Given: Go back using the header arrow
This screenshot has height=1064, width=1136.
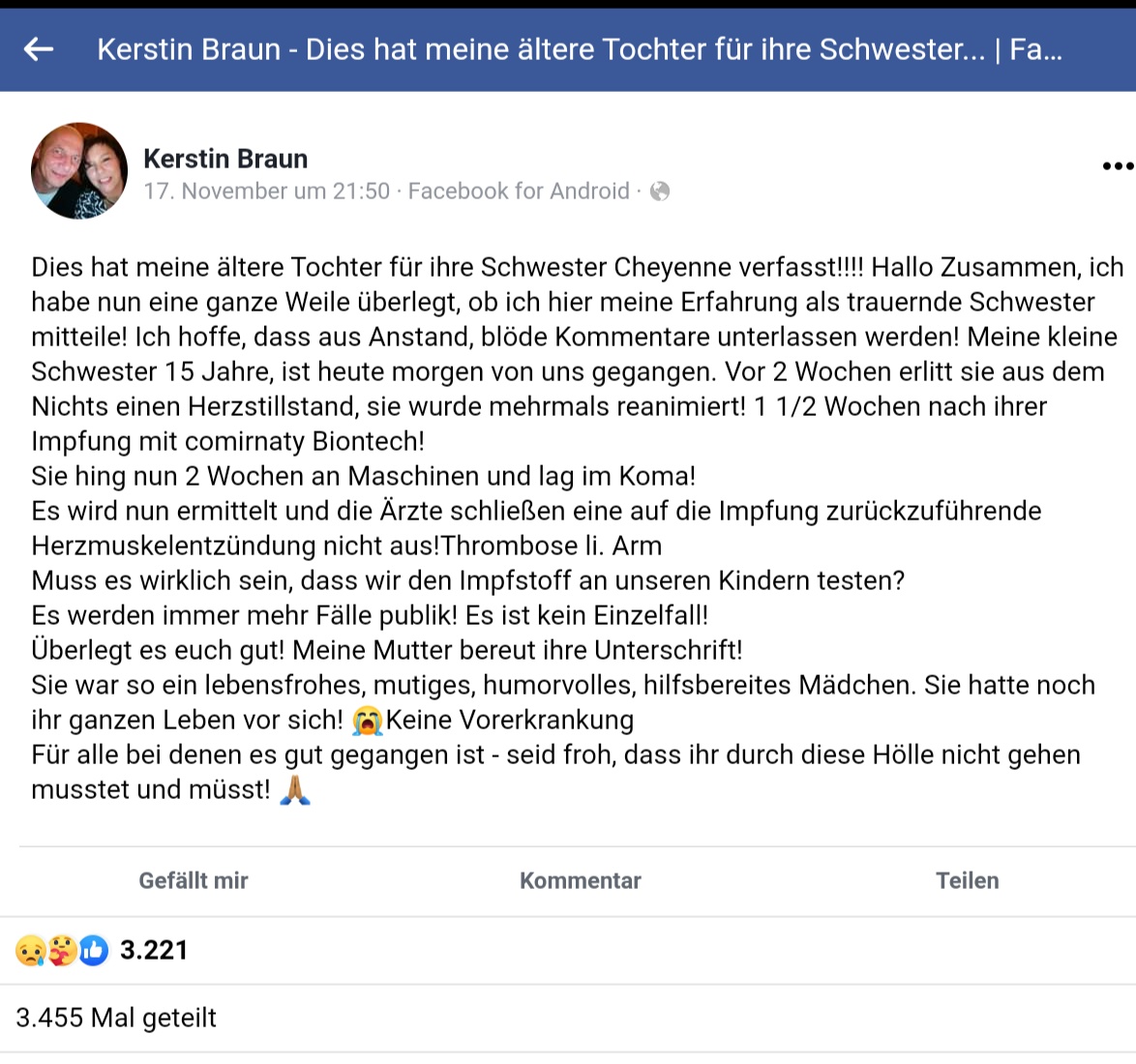Looking at the screenshot, I should tap(39, 49).
